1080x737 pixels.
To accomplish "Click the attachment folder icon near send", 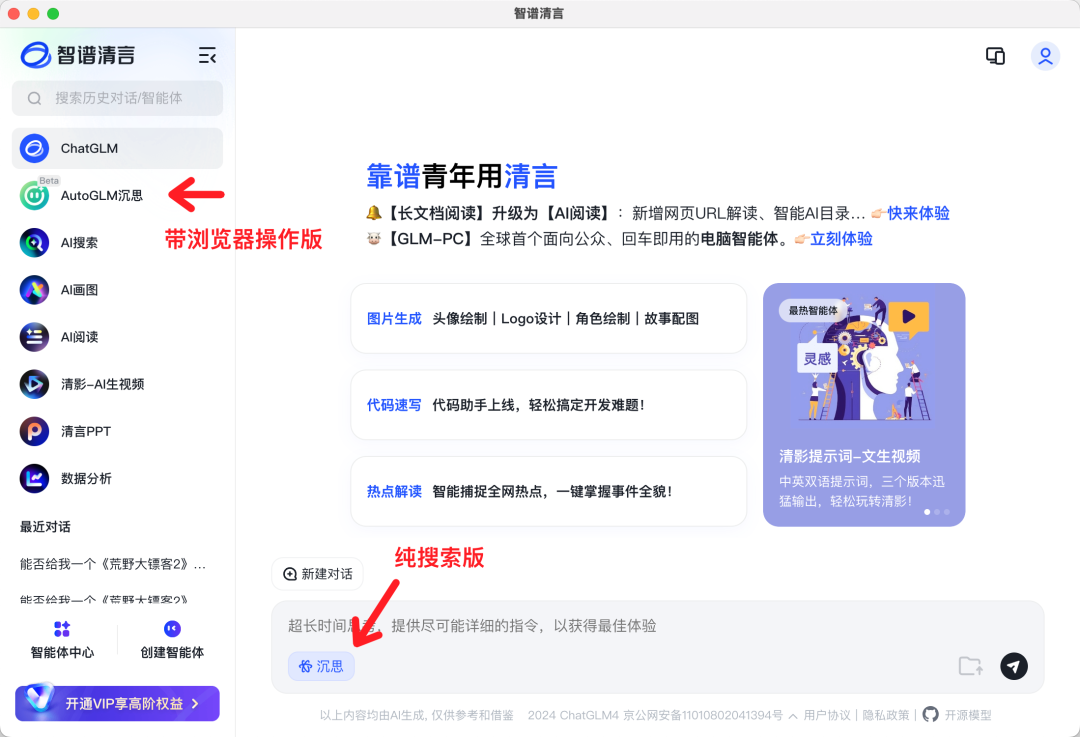I will 969,666.
